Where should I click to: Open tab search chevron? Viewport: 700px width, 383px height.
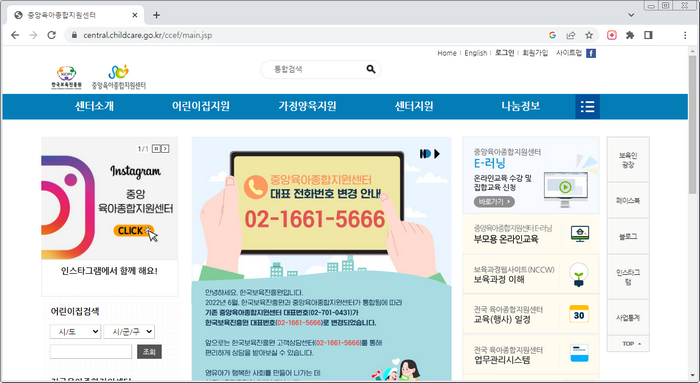point(631,15)
